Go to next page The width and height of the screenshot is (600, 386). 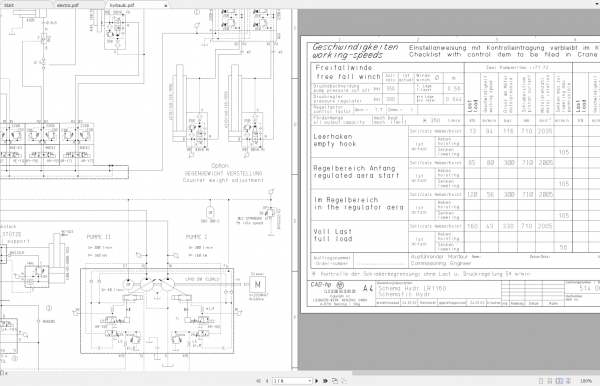[x=316, y=381]
